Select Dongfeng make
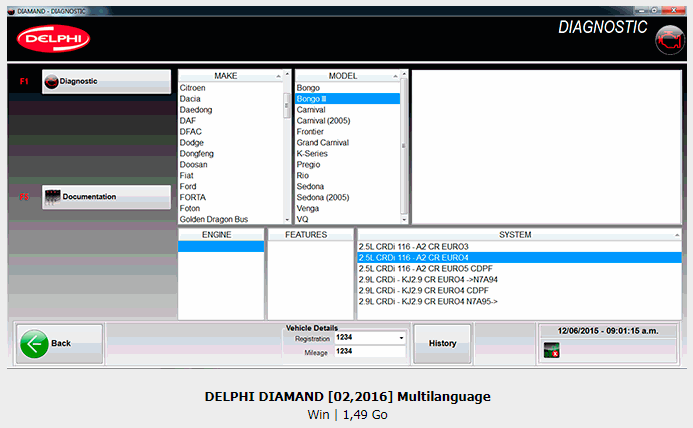Screen dimensions: 693x428 (230, 154)
